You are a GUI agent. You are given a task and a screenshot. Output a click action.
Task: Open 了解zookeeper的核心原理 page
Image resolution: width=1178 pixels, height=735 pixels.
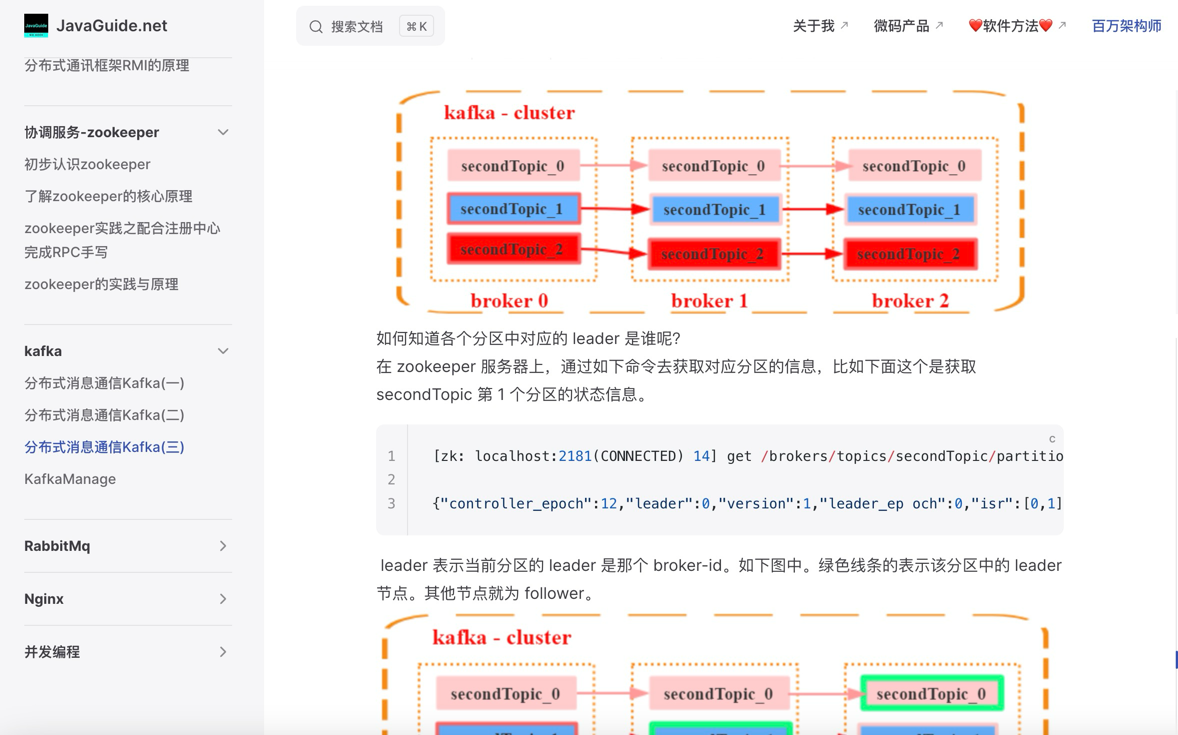pos(108,196)
